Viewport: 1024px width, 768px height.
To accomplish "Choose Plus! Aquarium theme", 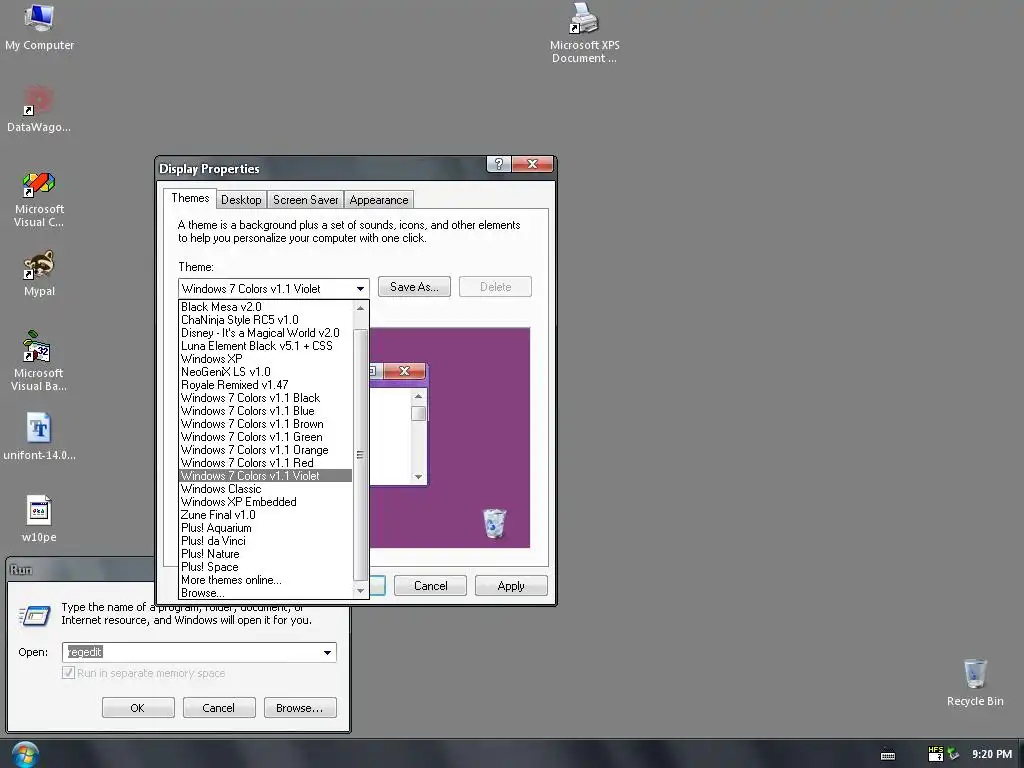I will (x=265, y=528).
